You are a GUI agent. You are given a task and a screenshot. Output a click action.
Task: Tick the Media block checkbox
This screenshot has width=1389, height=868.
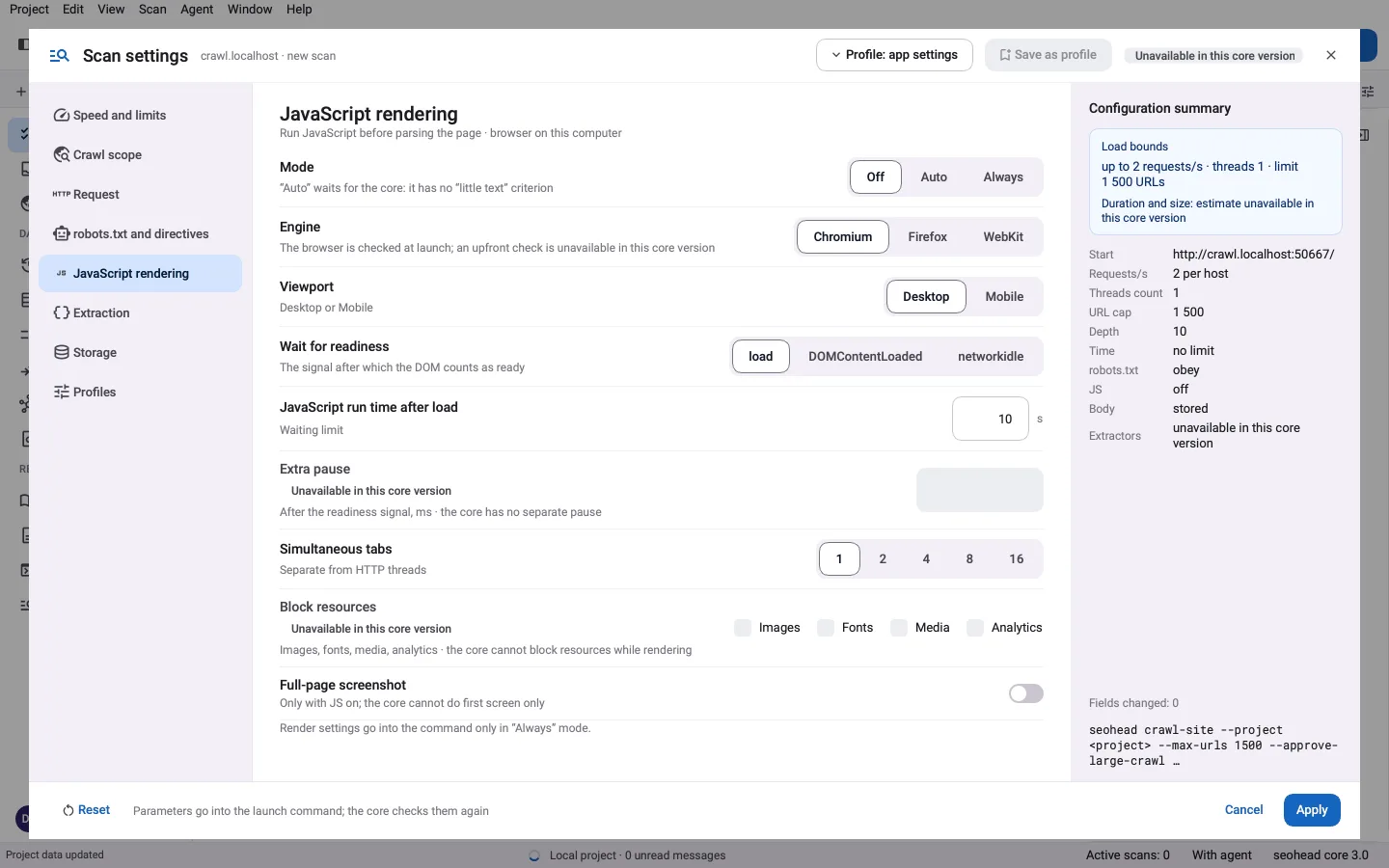coord(899,628)
